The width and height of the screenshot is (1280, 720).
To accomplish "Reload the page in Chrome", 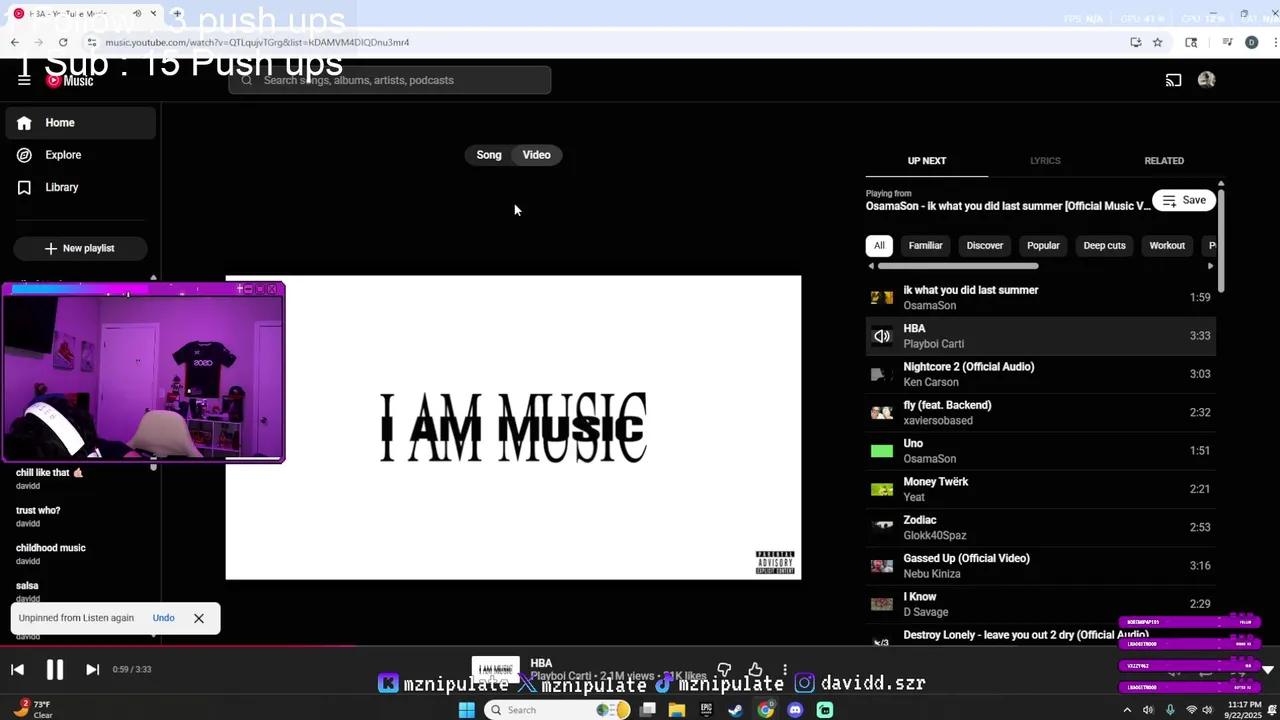I will coord(63,42).
